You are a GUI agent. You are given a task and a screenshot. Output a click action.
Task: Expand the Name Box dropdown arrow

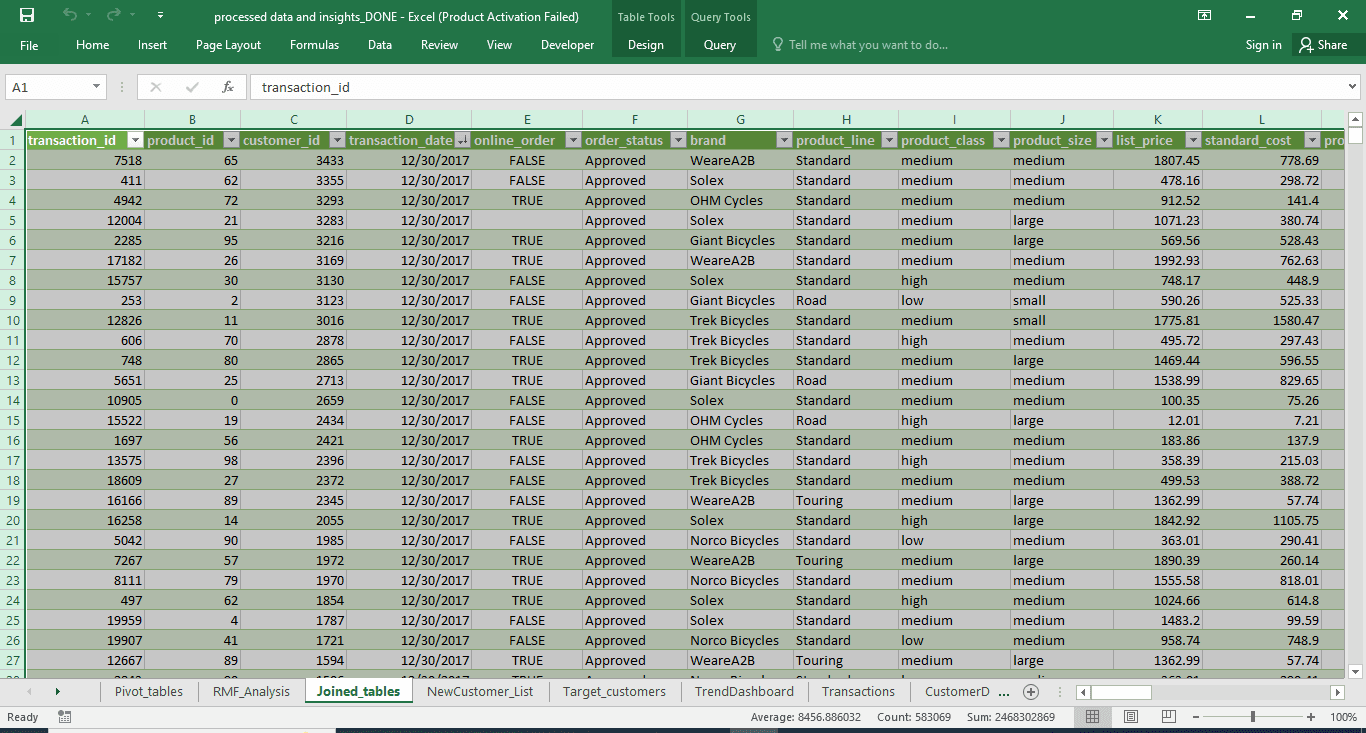96,87
